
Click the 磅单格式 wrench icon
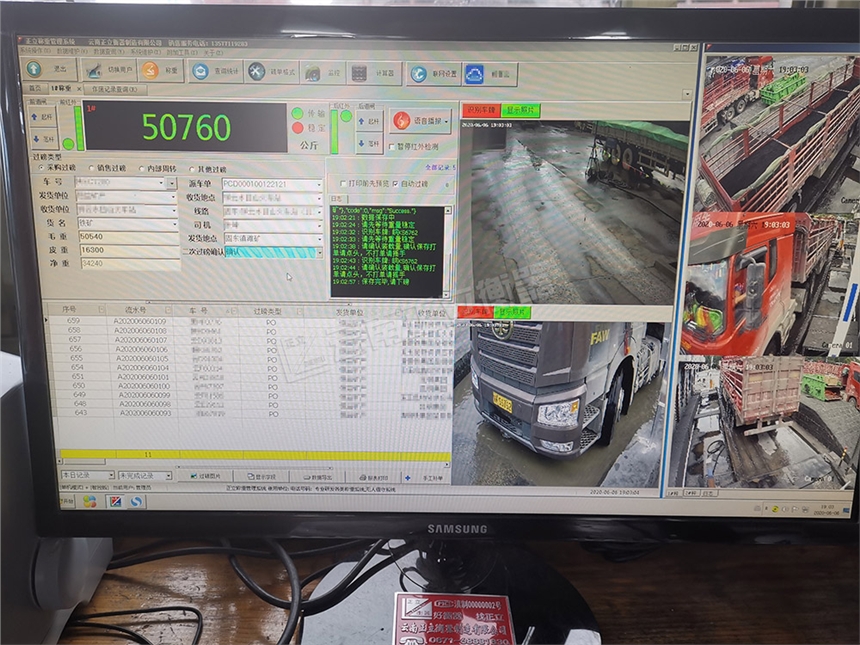point(257,71)
